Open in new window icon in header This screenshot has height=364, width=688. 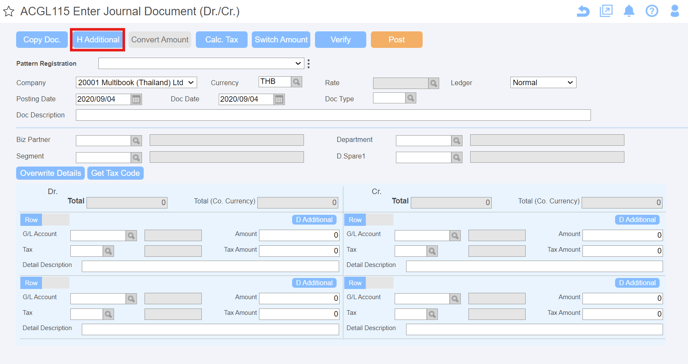[606, 11]
